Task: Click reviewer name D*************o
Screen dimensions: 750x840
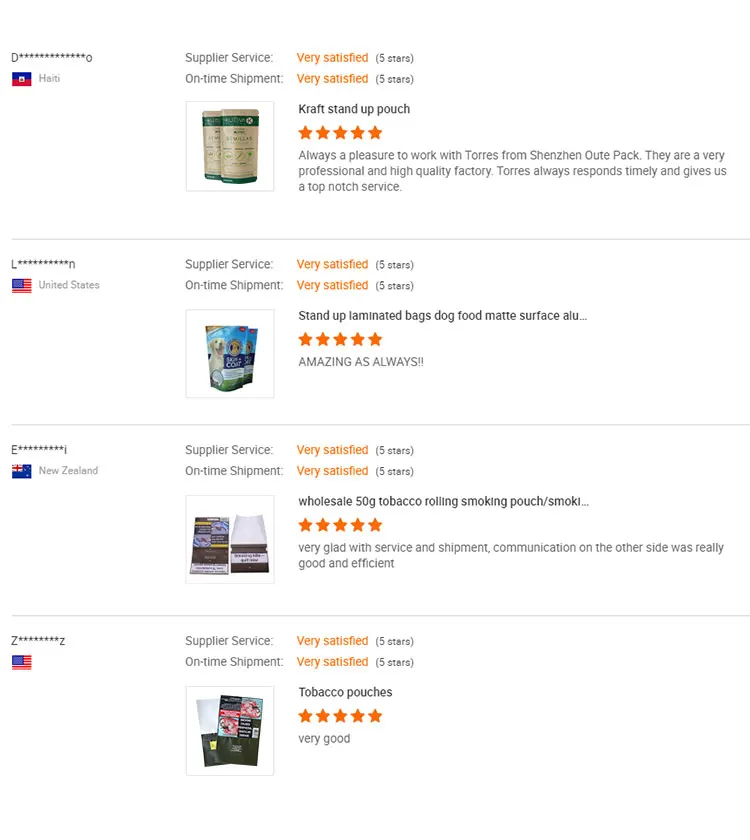Action: coord(52,58)
